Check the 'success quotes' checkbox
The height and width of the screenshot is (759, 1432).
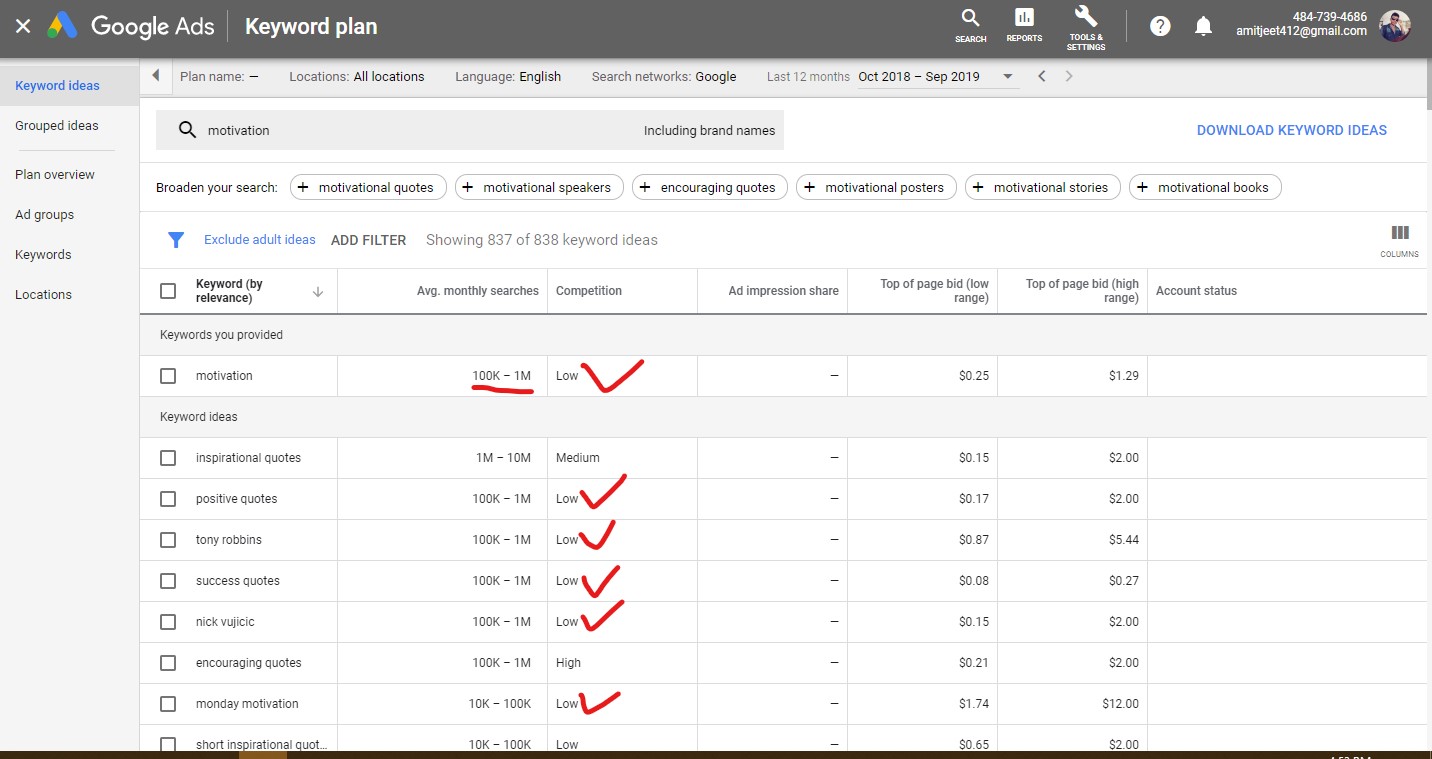[x=168, y=581]
